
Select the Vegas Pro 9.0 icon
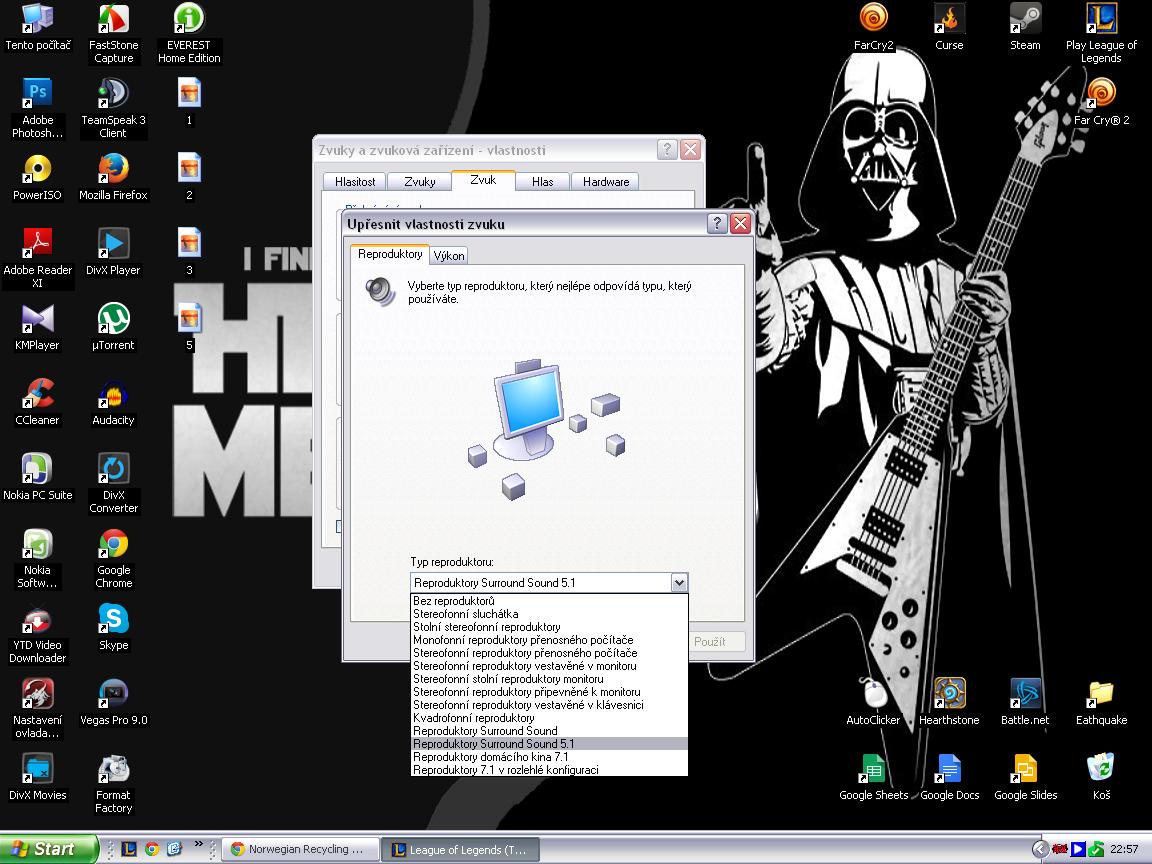click(113, 696)
